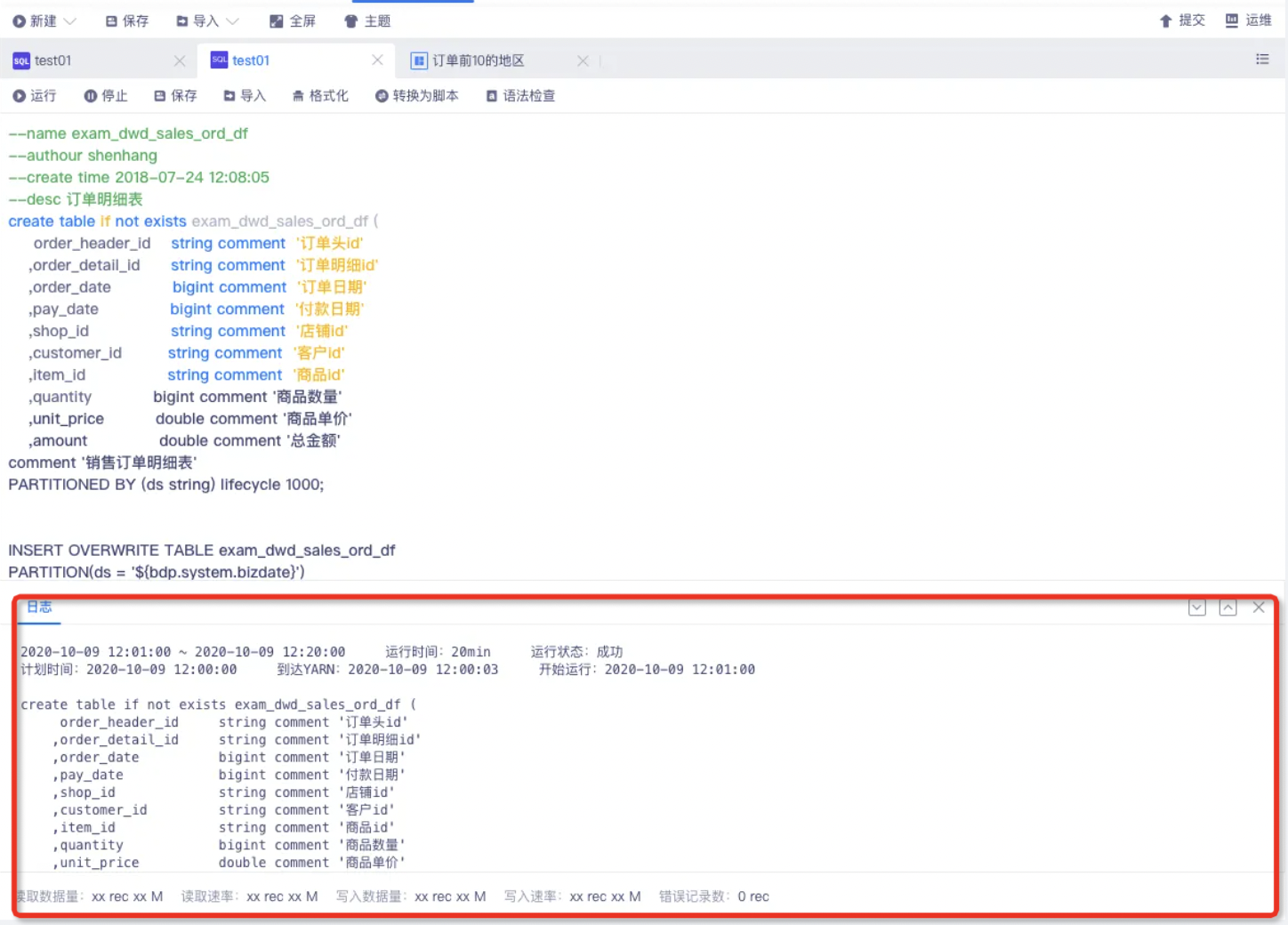Close the active test01 tab
1288x925 pixels.
pyautogui.click(x=377, y=60)
